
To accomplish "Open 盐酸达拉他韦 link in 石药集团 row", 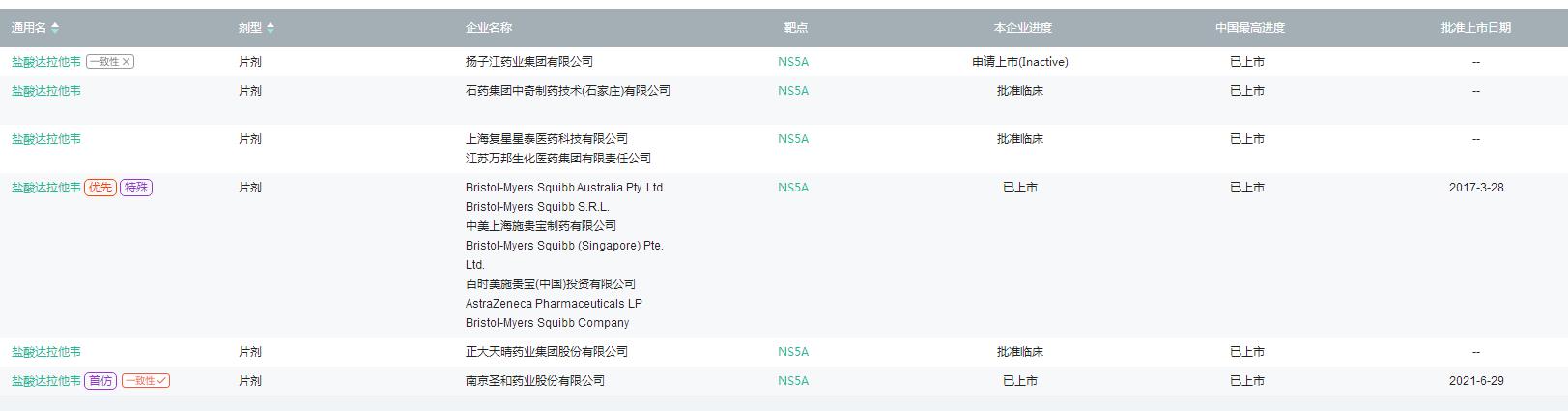I will click(45, 91).
